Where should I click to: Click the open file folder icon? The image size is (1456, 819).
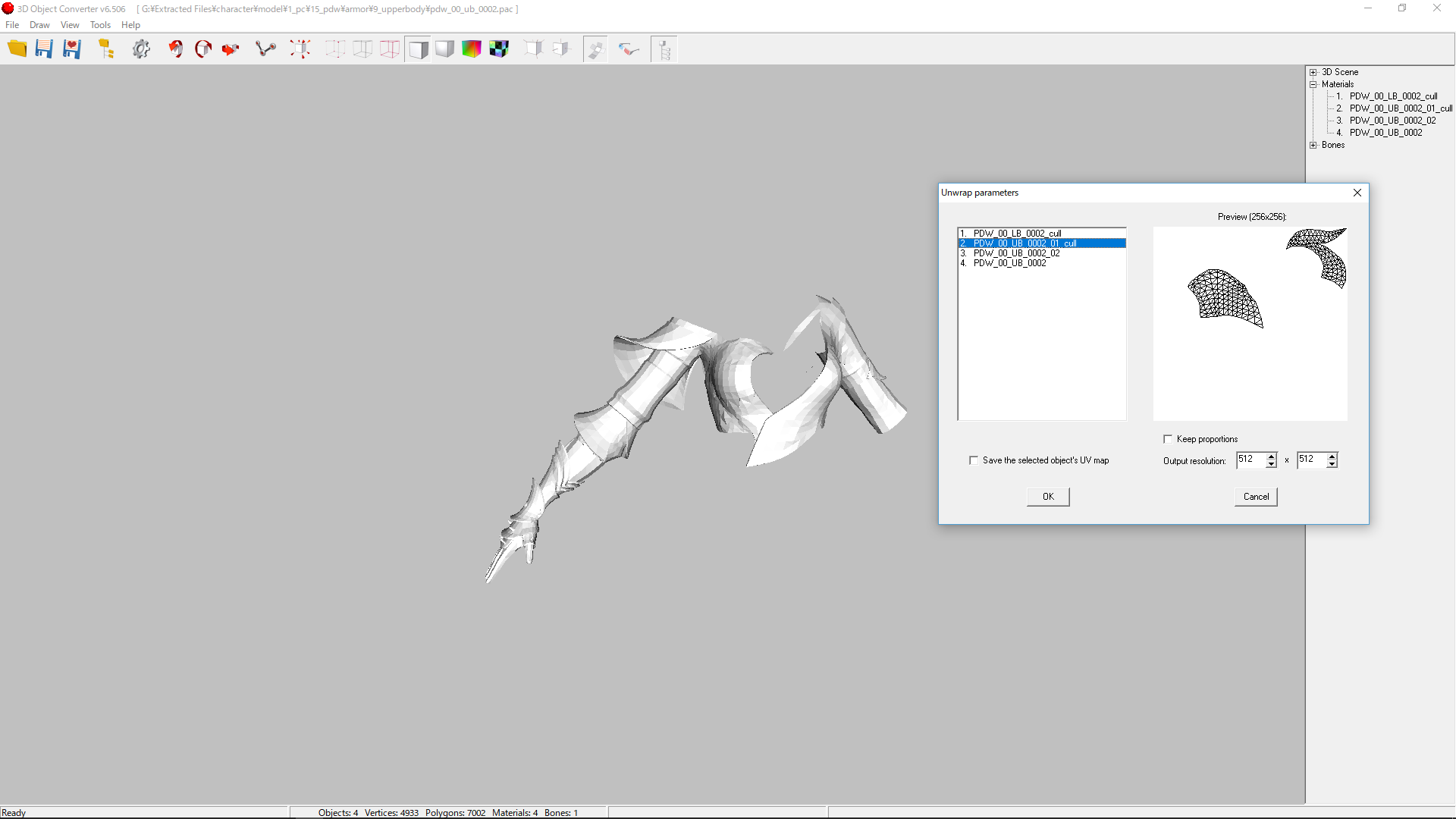coord(17,49)
